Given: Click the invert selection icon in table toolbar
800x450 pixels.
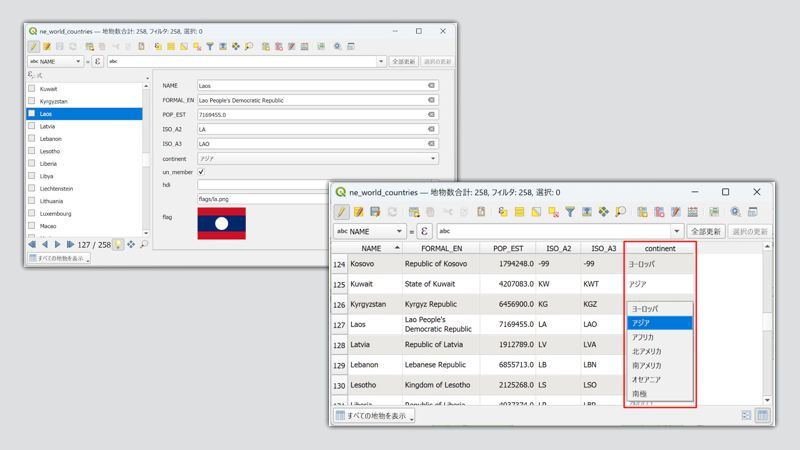Looking at the screenshot, I should (x=536, y=212).
